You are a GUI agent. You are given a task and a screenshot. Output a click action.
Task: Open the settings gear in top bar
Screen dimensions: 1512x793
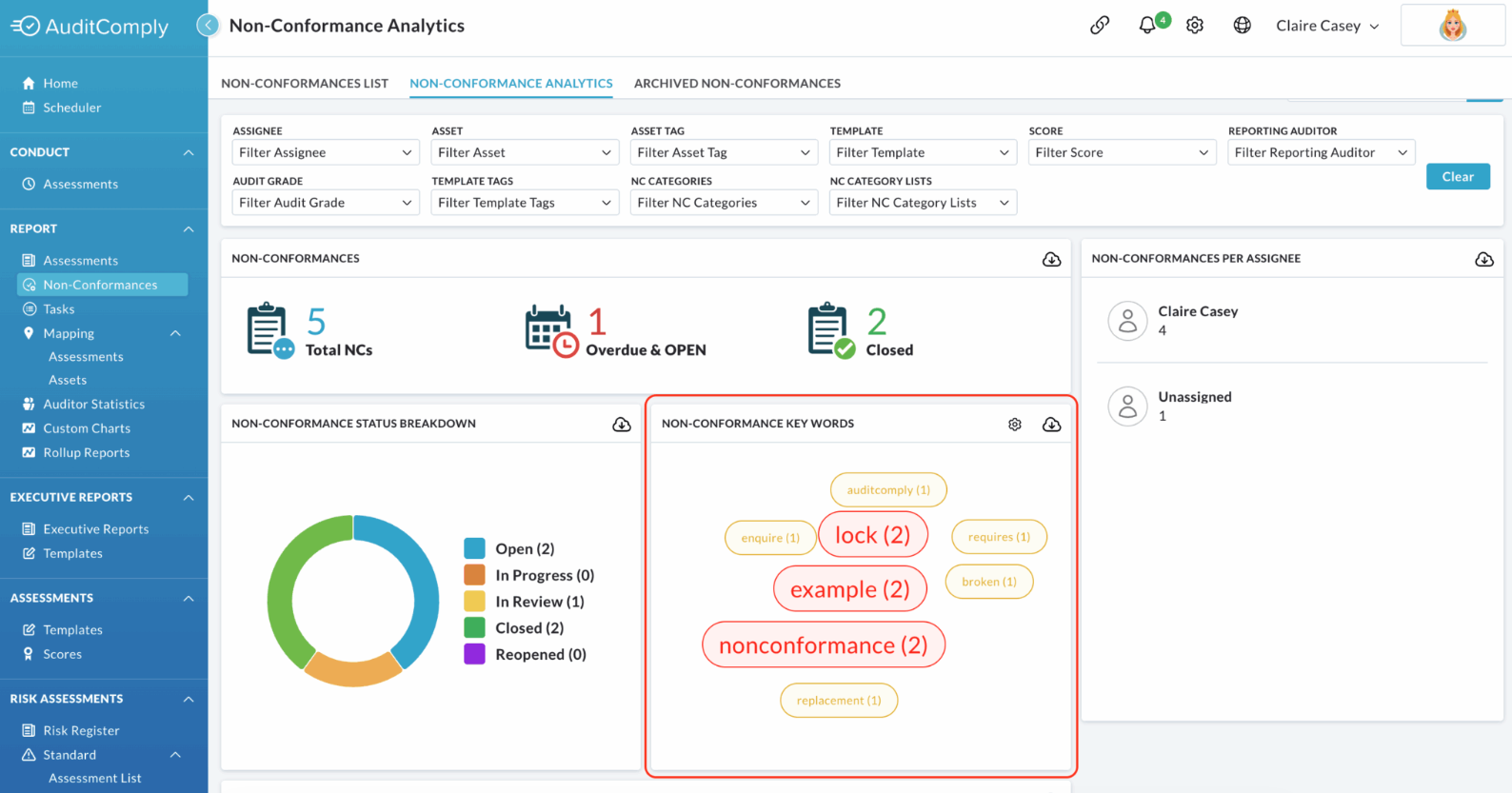click(x=1195, y=26)
